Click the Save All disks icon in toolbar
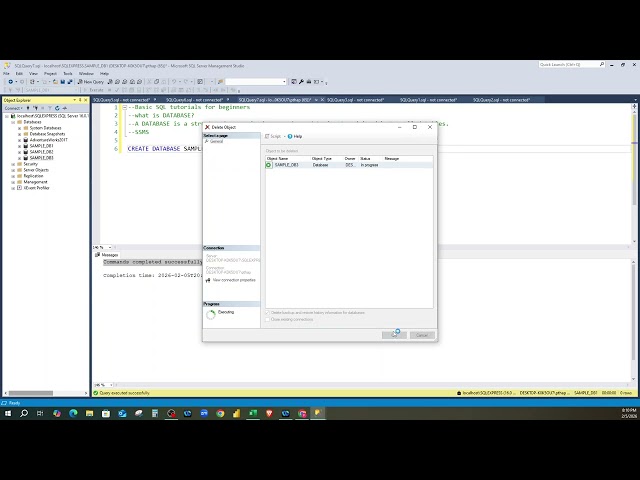Viewport: 640px width, 480px height. pos(70,82)
